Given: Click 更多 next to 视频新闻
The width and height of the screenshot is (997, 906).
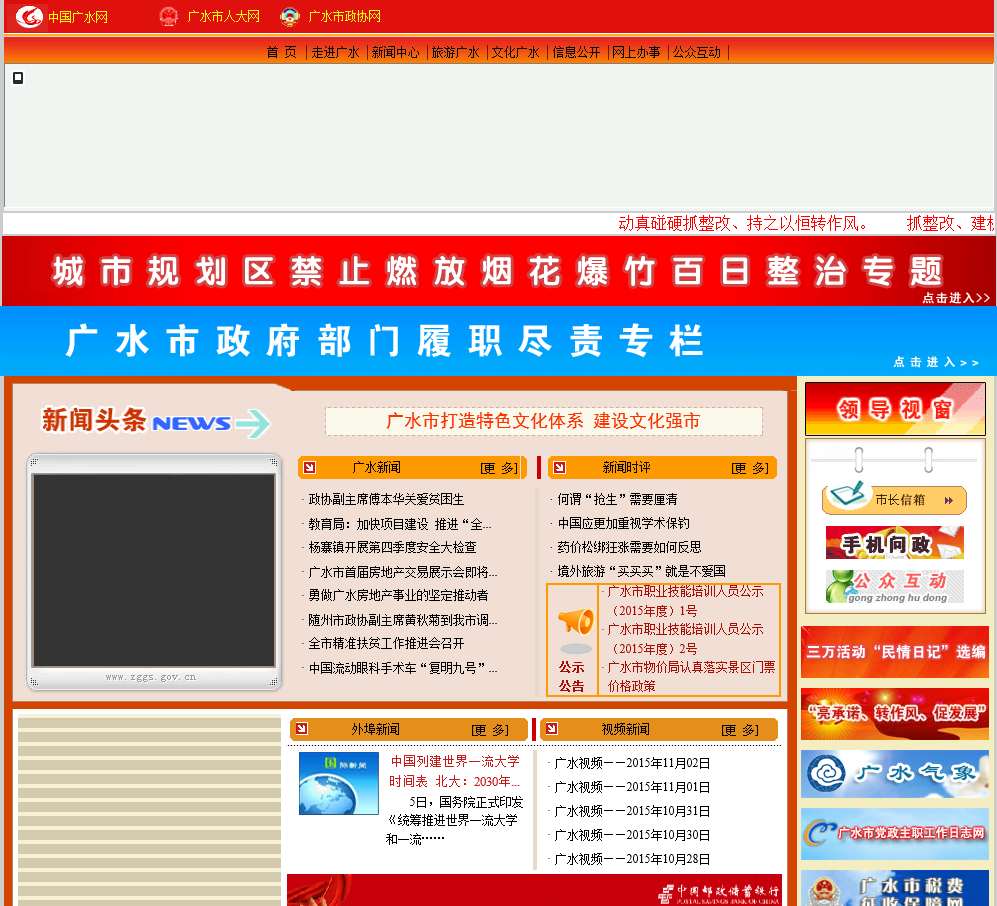Looking at the screenshot, I should tap(740, 730).
